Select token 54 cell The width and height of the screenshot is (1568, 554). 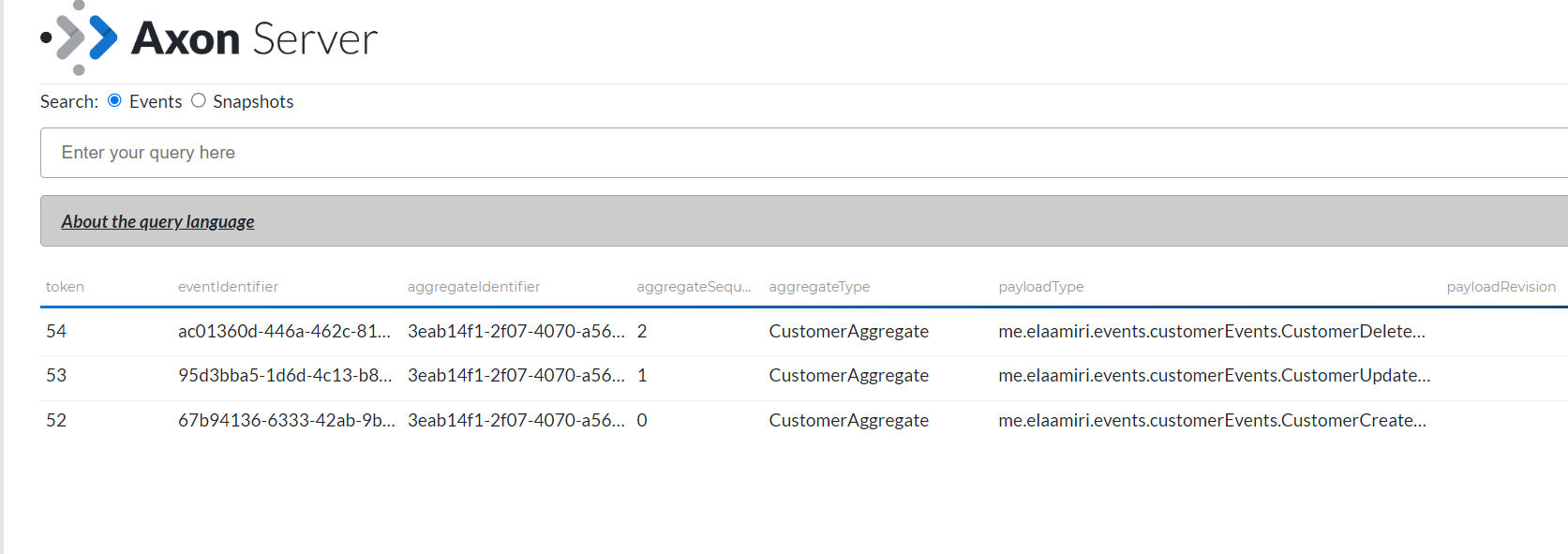tap(56, 331)
